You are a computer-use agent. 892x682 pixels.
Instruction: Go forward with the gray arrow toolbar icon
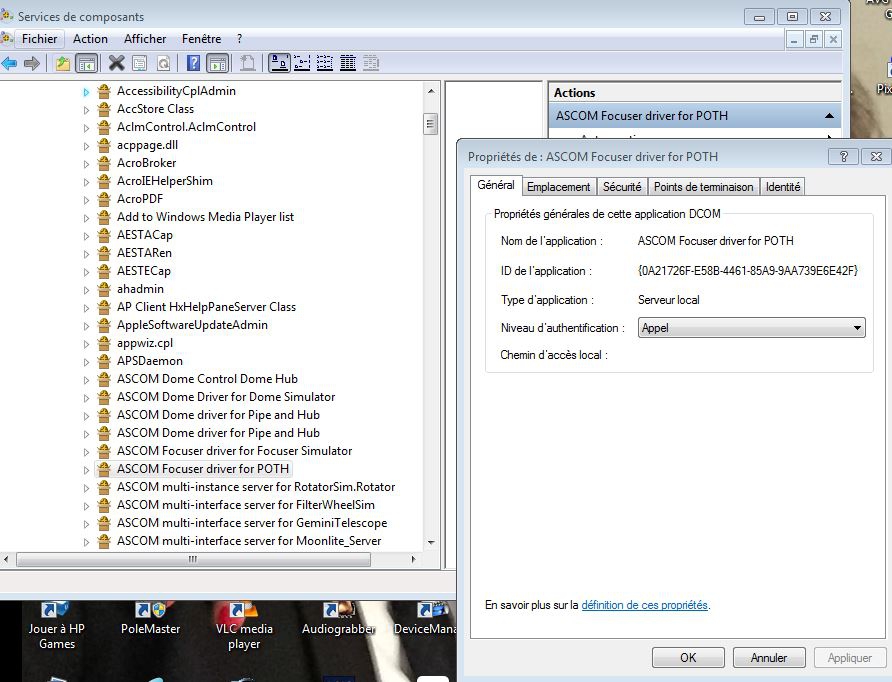(32, 63)
